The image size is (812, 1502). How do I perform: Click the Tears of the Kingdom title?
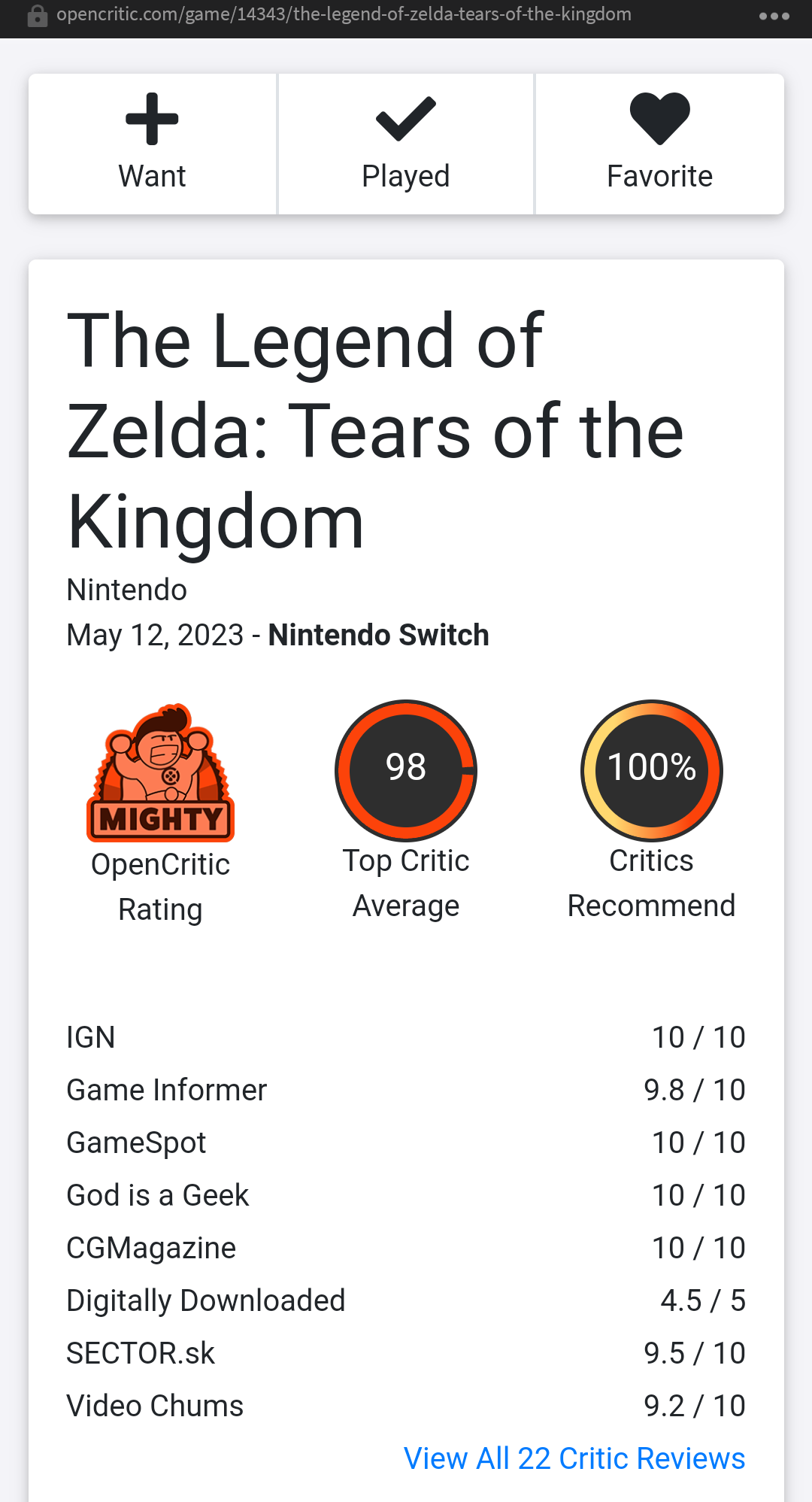point(375,431)
